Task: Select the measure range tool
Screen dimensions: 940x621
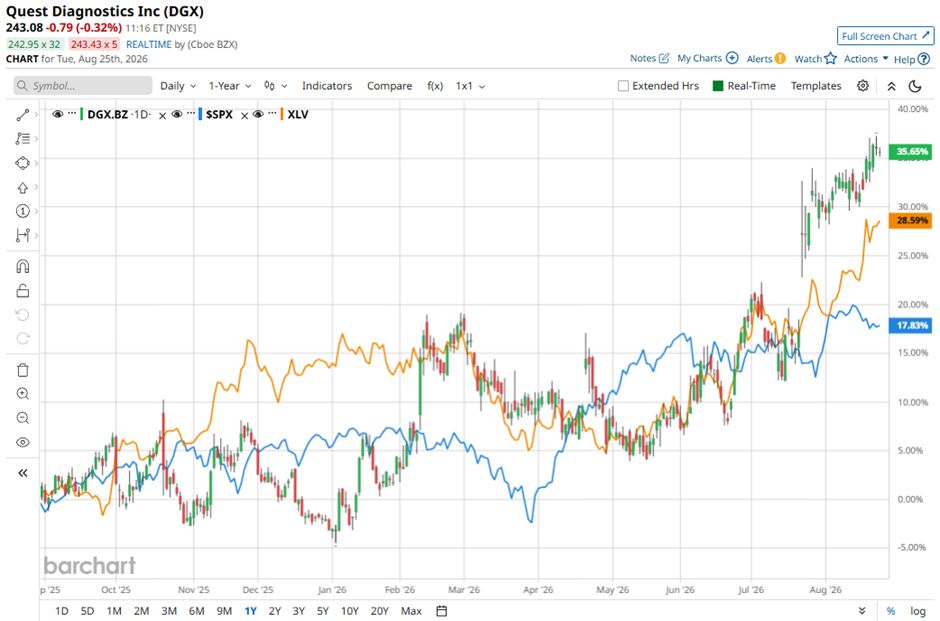Action: (x=23, y=235)
